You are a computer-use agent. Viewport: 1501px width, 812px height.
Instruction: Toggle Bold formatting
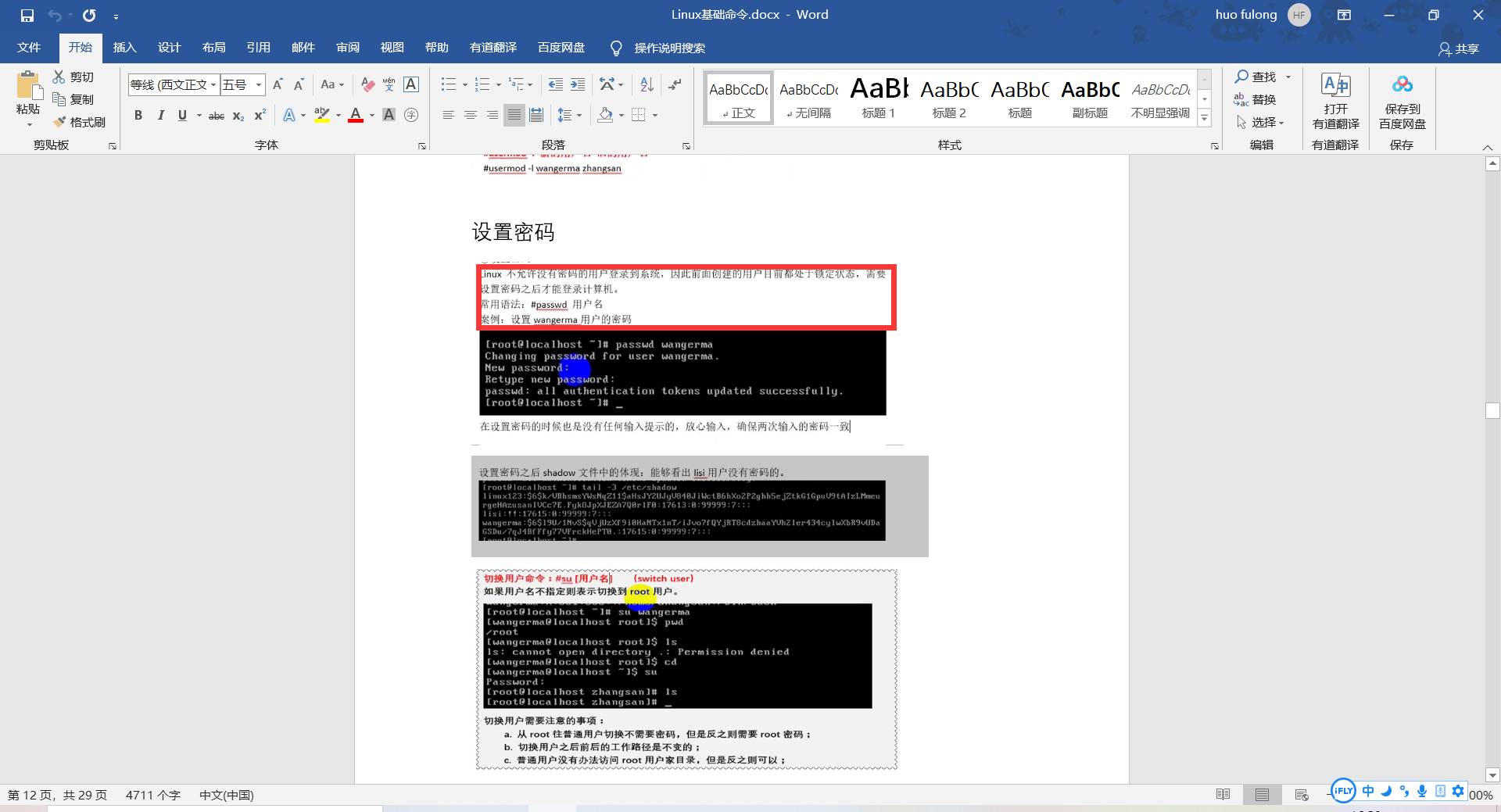point(138,115)
